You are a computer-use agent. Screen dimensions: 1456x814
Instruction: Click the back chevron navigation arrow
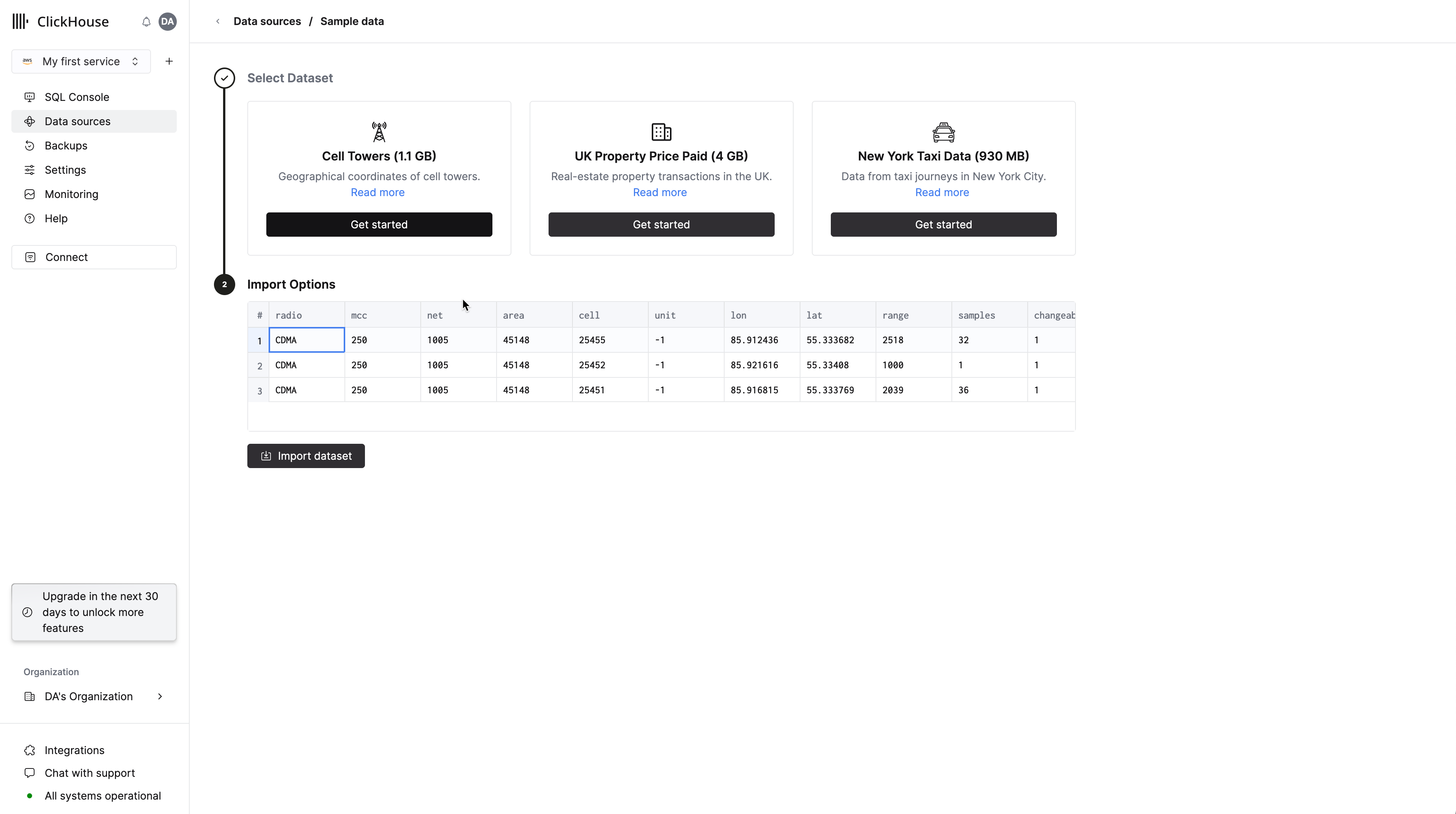point(218,21)
